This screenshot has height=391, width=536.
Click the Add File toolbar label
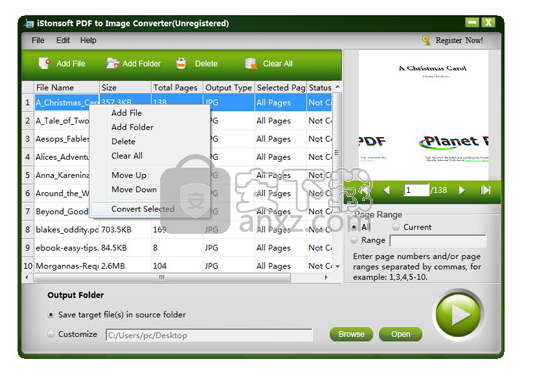[71, 64]
